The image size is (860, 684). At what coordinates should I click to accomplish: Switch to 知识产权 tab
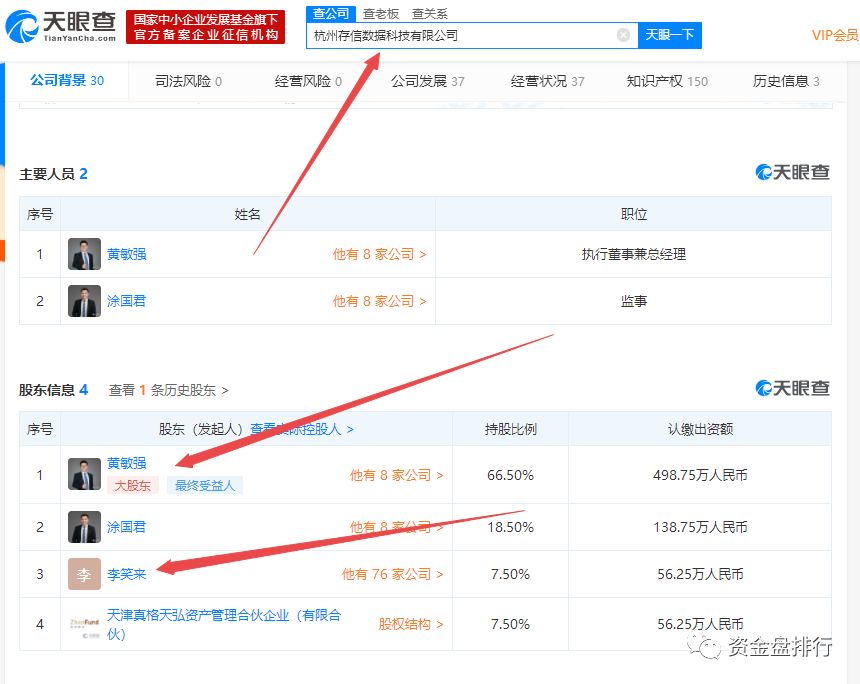[667, 81]
